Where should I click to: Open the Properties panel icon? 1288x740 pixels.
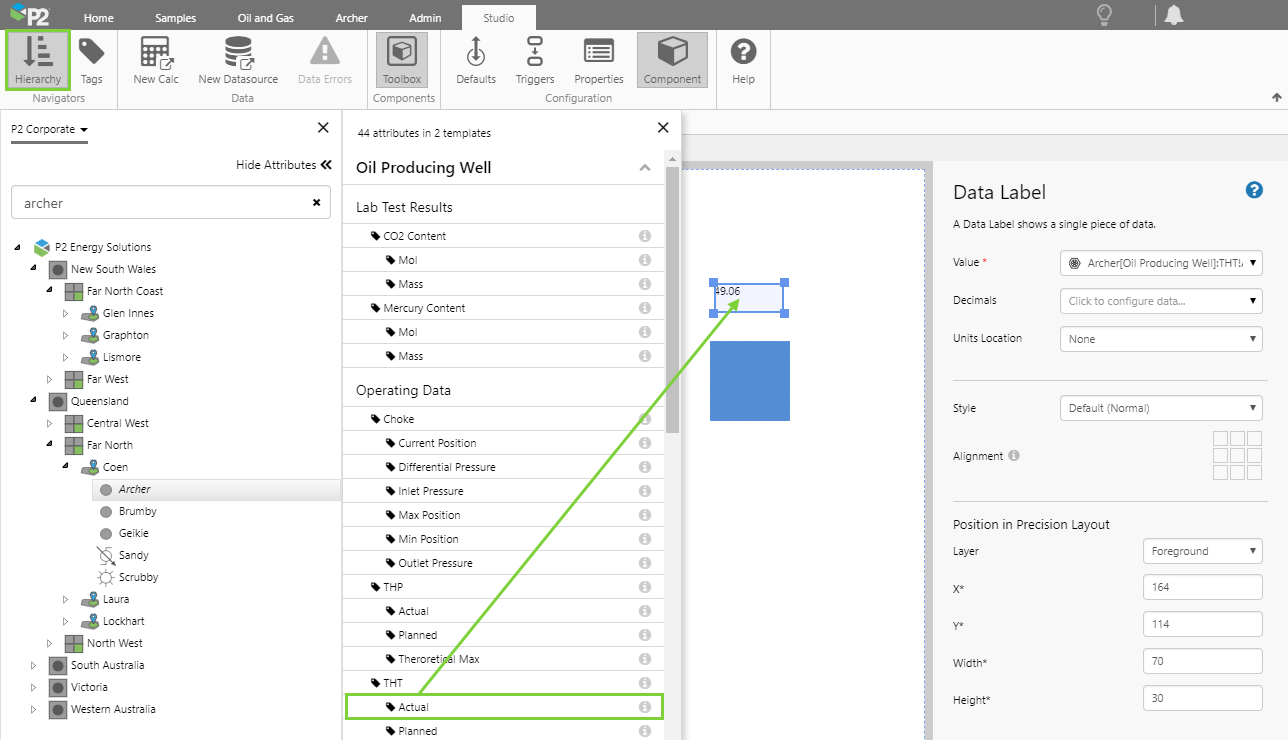[598, 60]
